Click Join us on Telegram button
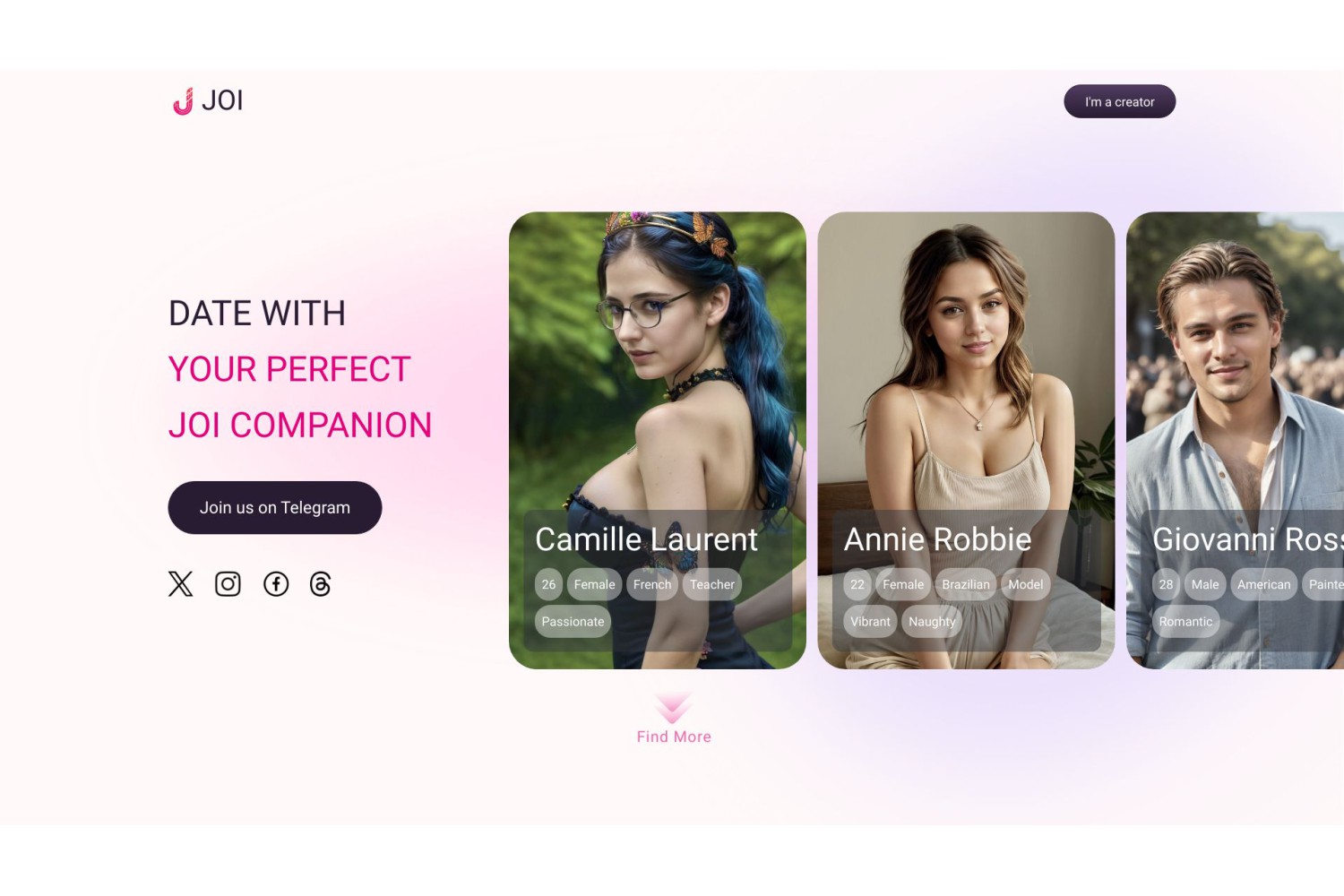The height and width of the screenshot is (896, 1344). (x=275, y=507)
